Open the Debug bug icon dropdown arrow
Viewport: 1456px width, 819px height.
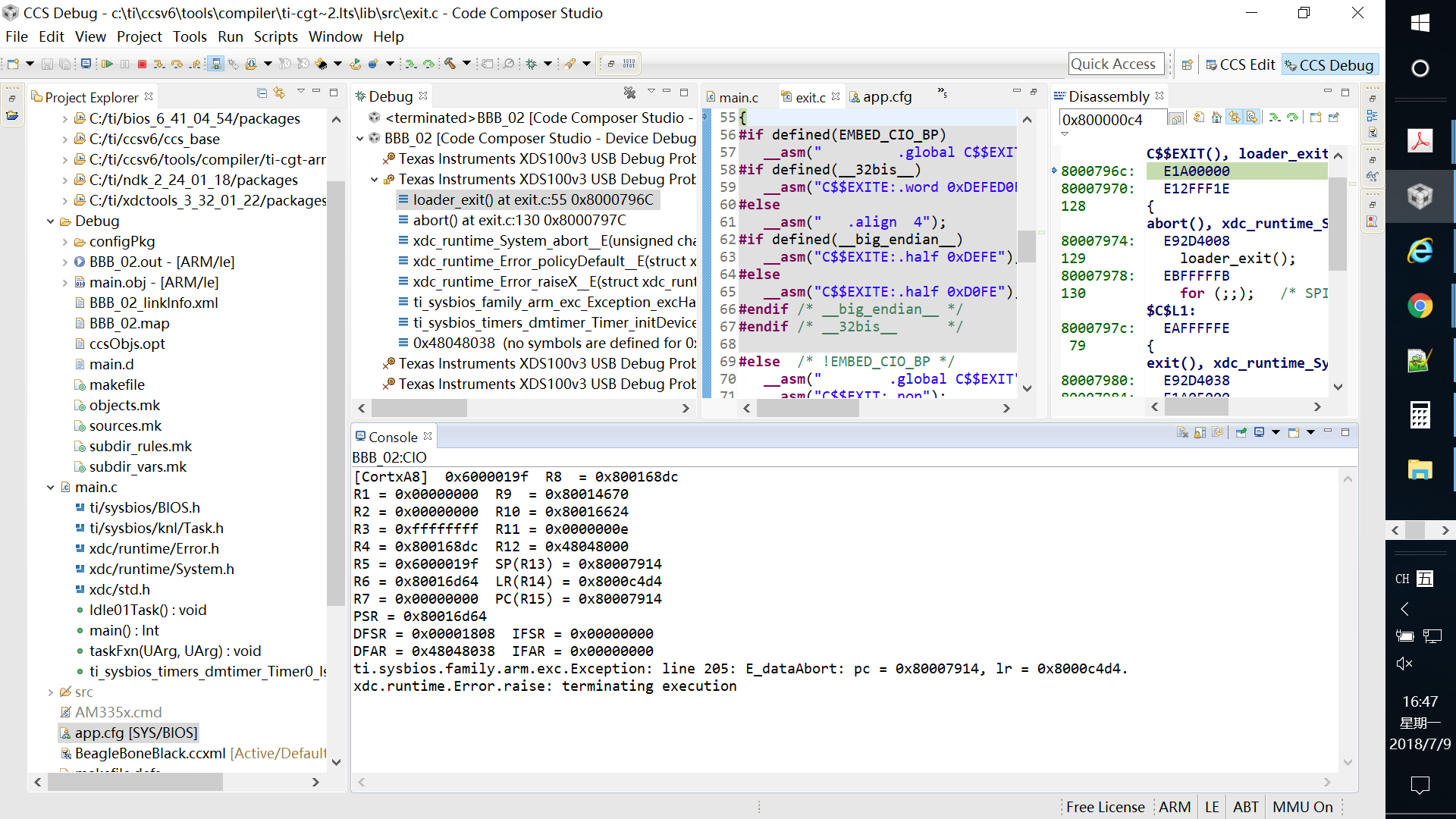(548, 64)
